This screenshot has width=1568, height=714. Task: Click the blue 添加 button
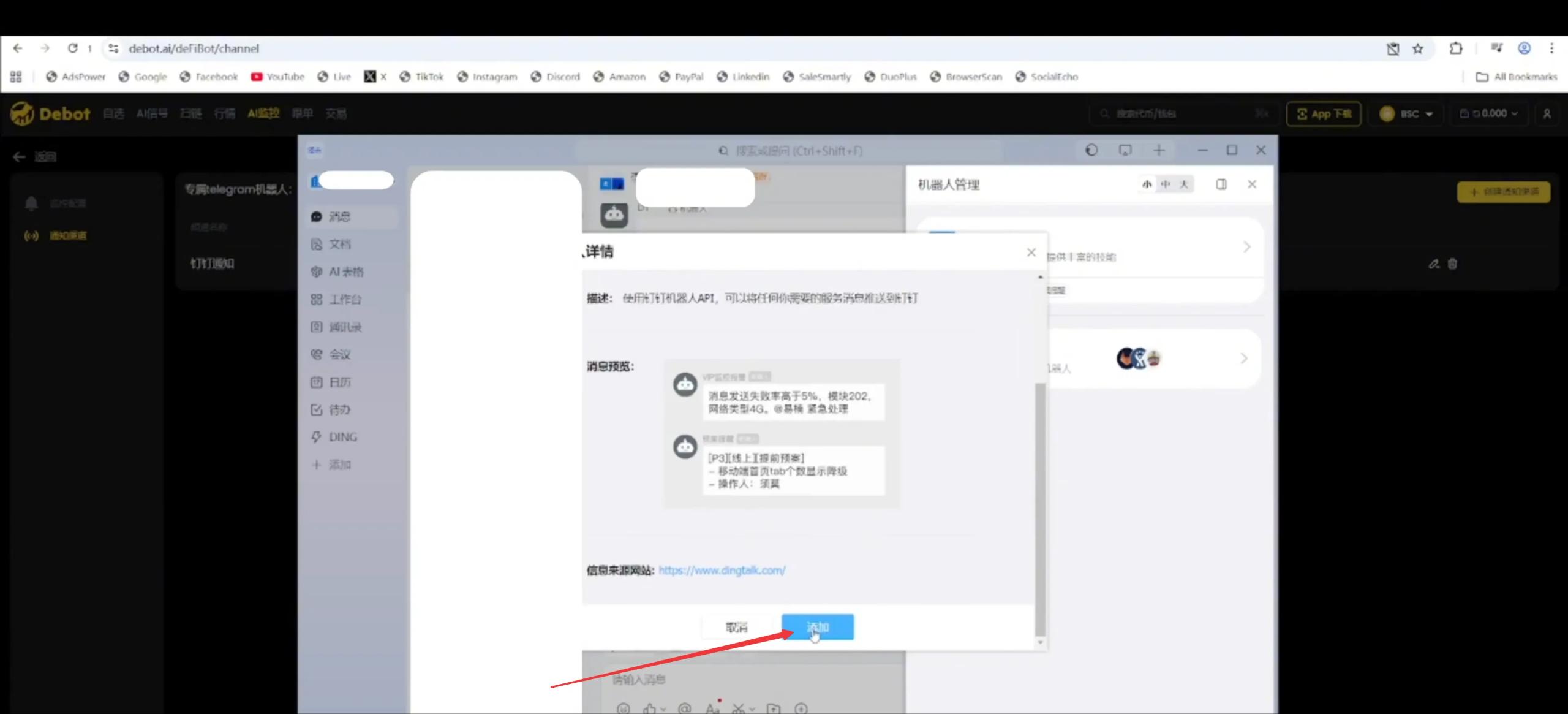[x=817, y=627]
